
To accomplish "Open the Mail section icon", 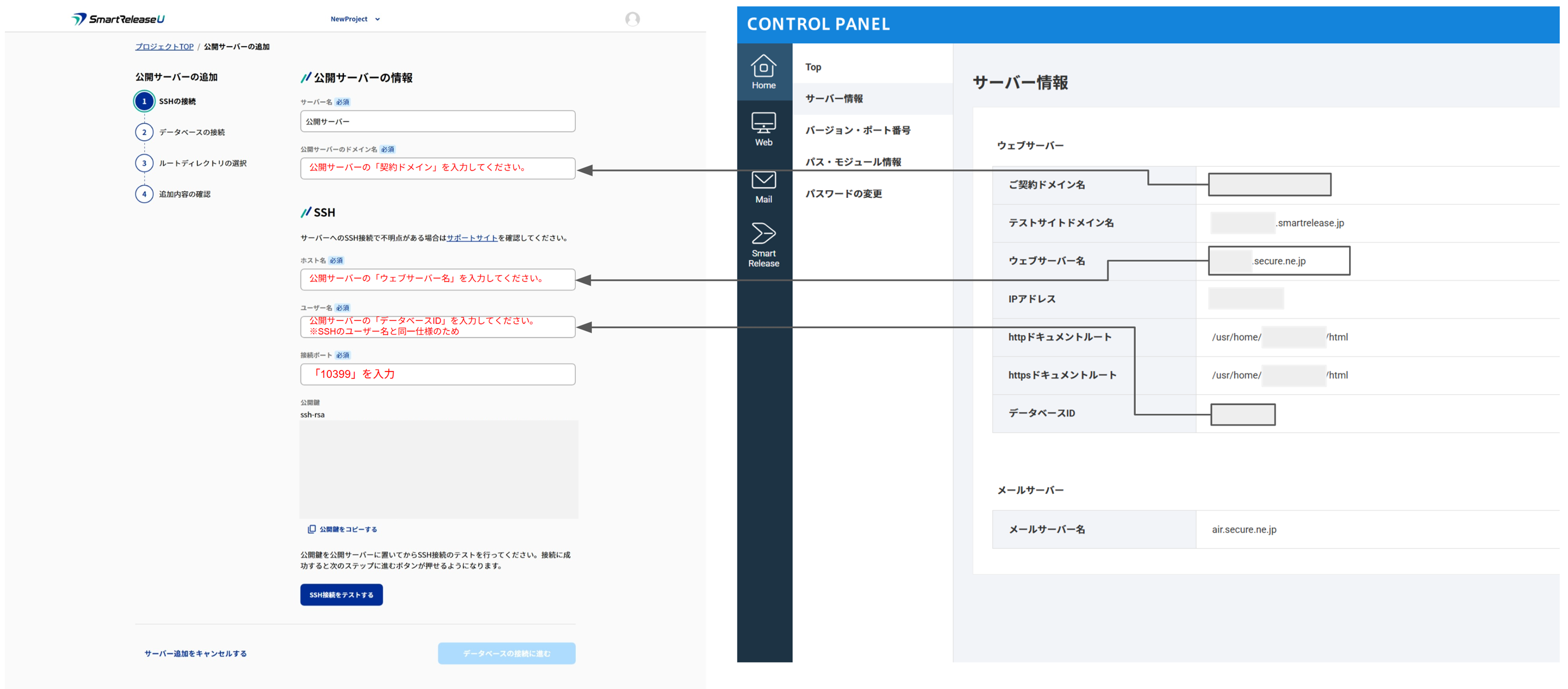I will click(763, 186).
